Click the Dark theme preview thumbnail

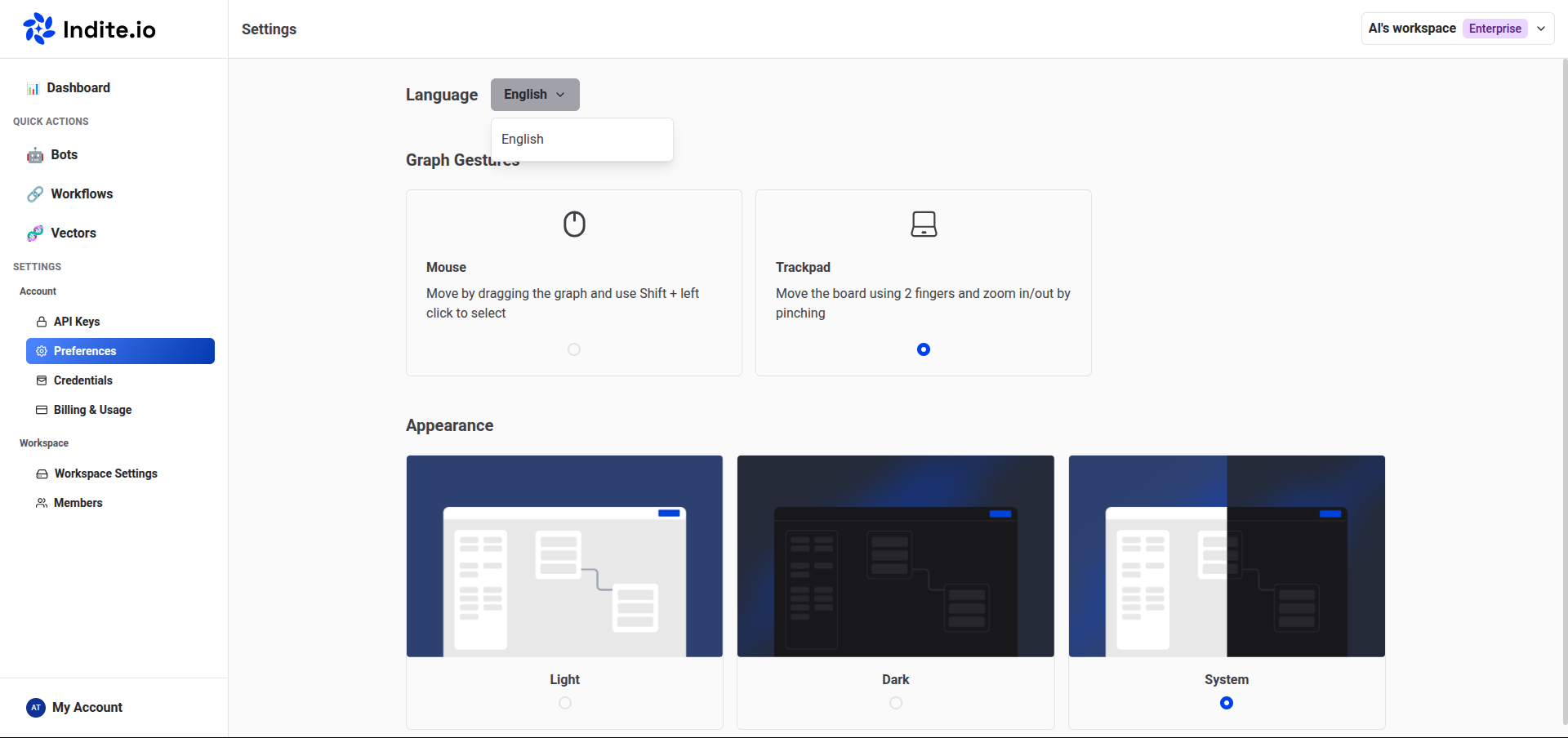(895, 556)
